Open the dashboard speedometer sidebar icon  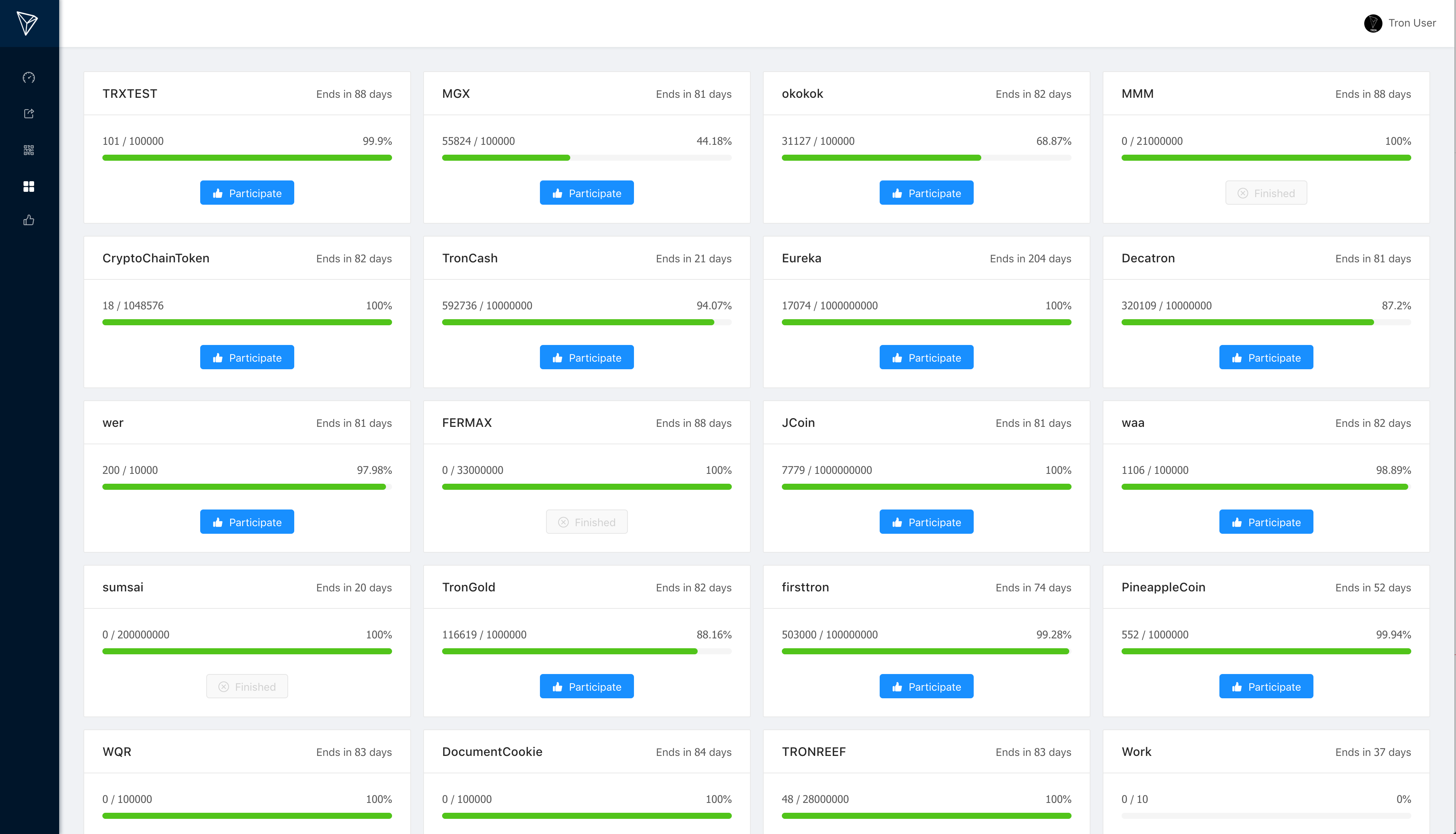pos(29,77)
